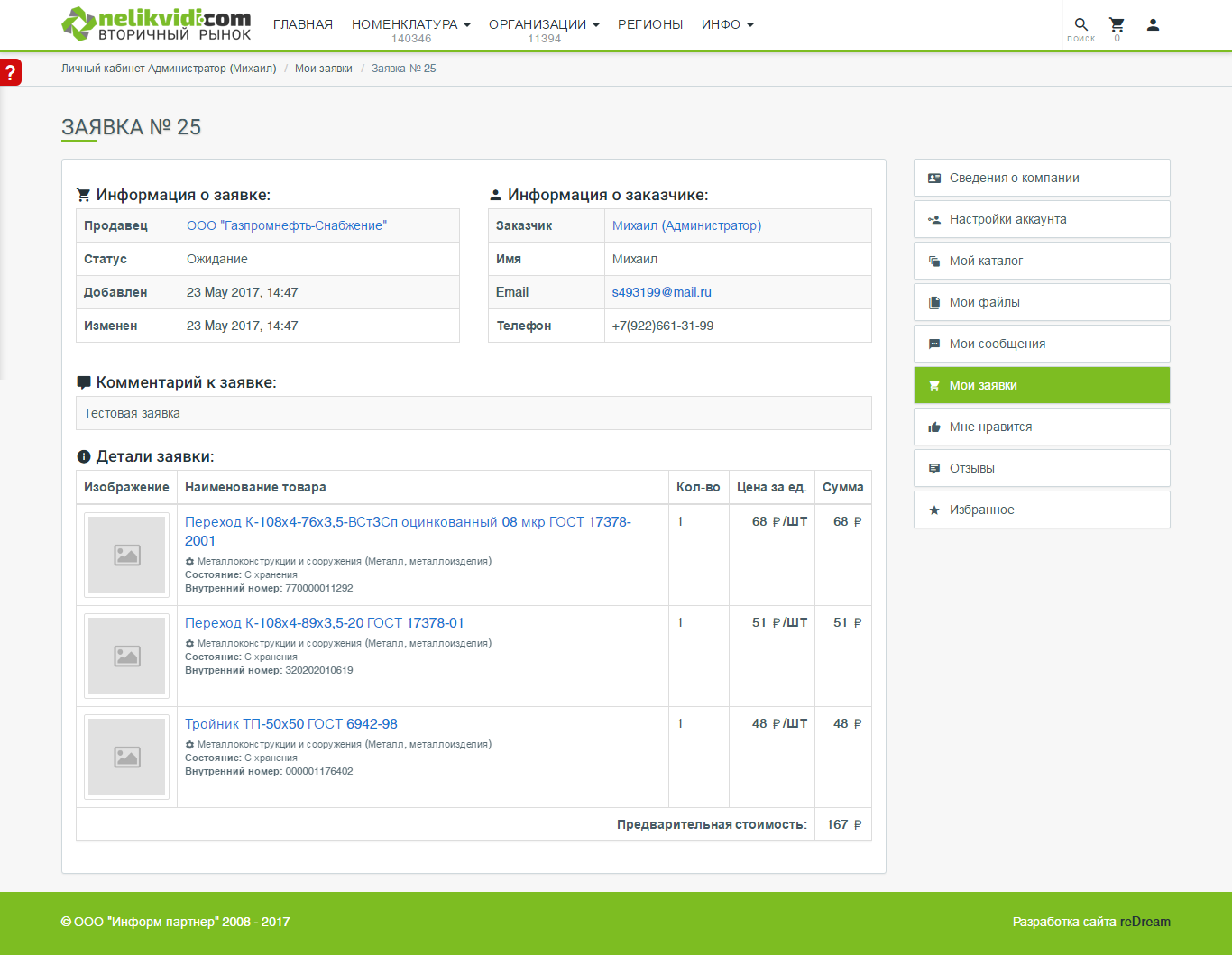The height and width of the screenshot is (955, 1232).
Task: Open Мне нравится sidebar item
Action: coord(1042,427)
